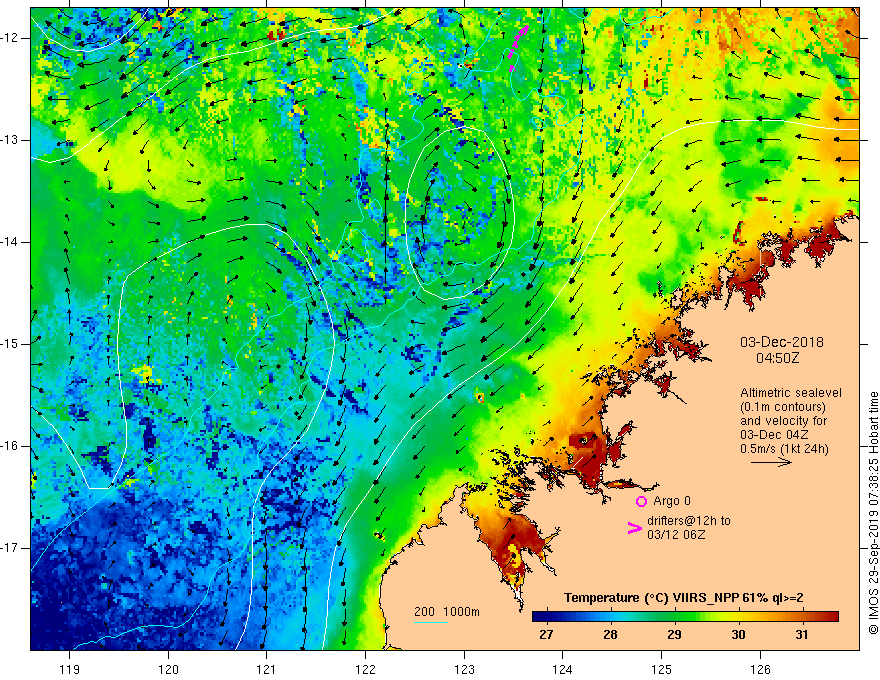Image resolution: width=880 pixels, height=680 pixels.
Task: Click the Temperature VIIRS_NPP colorbar title
Action: [x=684, y=598]
